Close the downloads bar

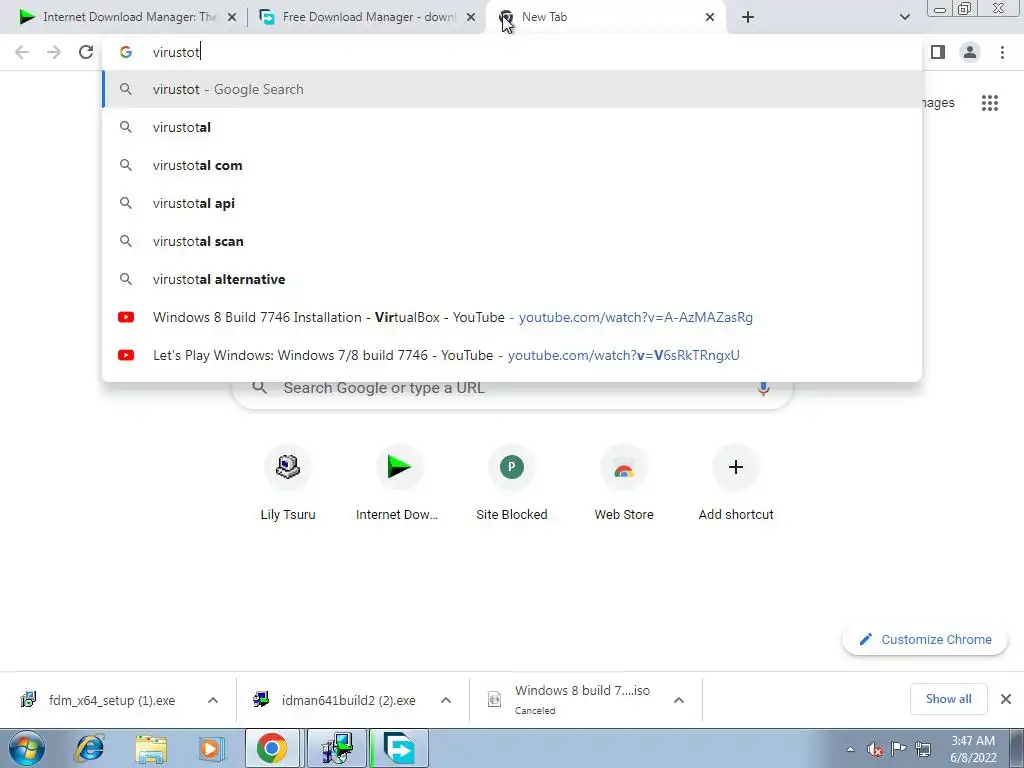pos(1006,699)
